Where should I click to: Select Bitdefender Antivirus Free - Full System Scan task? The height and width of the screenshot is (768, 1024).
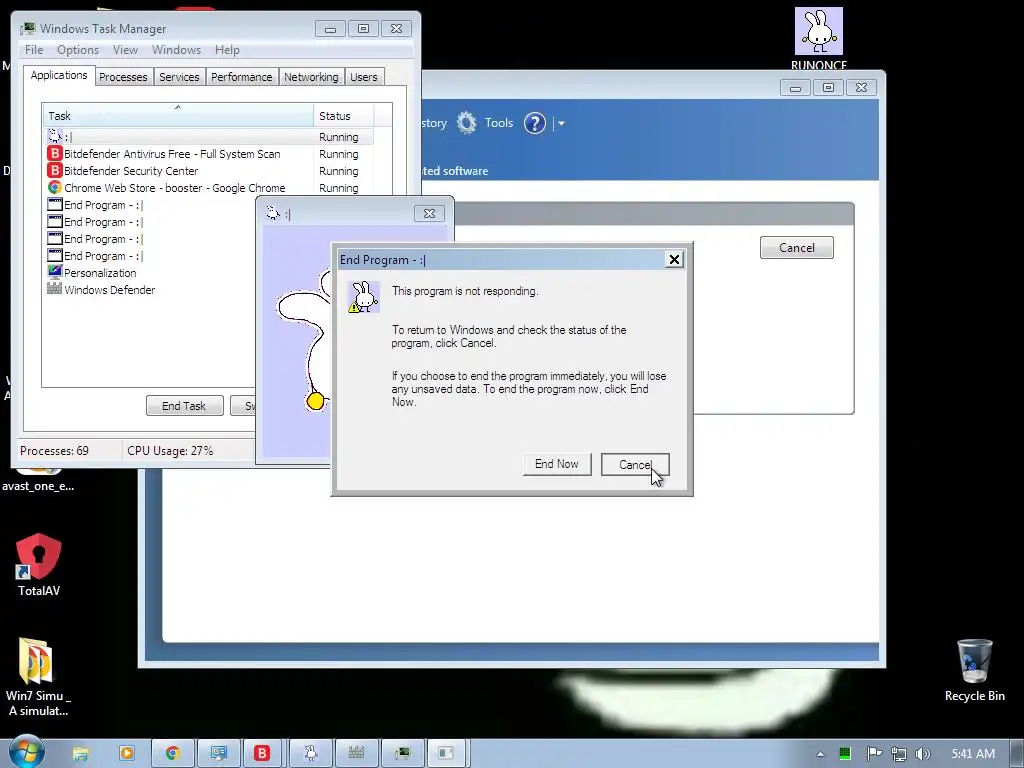[x=209, y=154]
